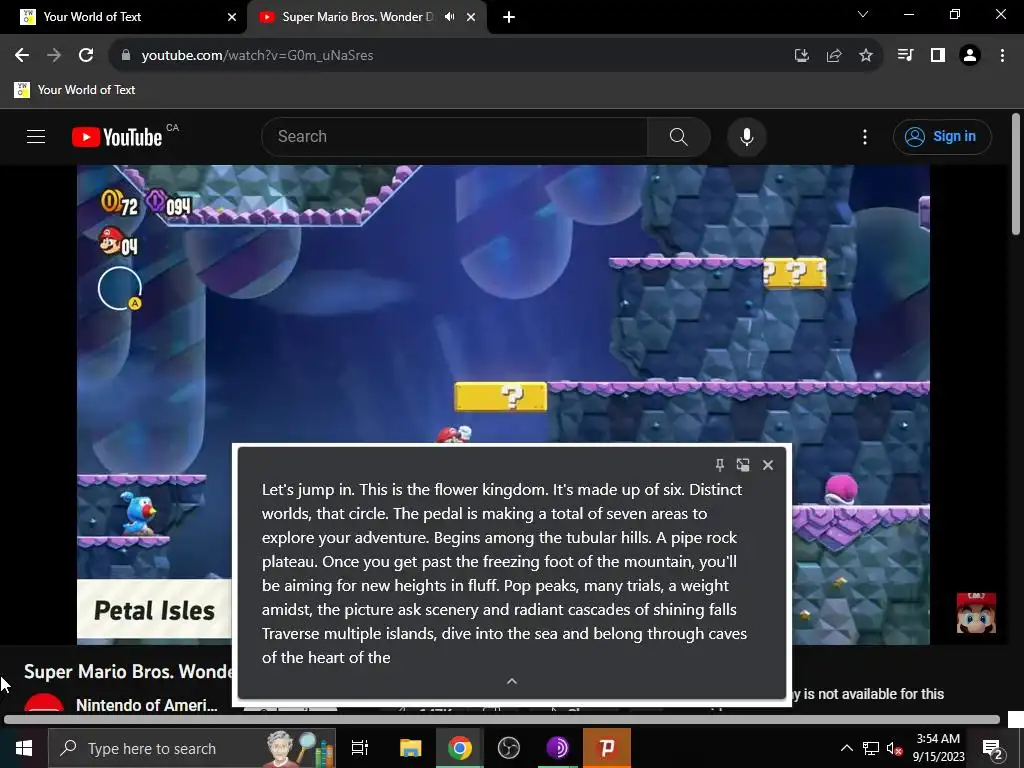
Task: Click the YouTube search magnifier button
Action: (679, 136)
